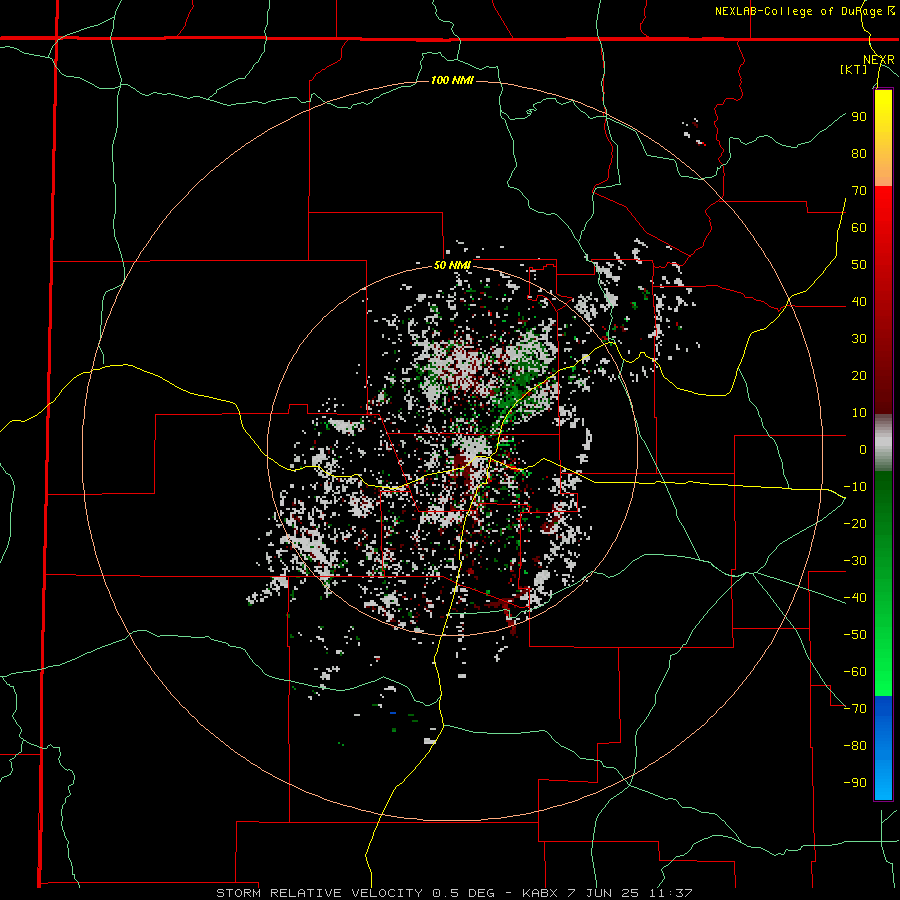The width and height of the screenshot is (900, 900).
Task: Click the 100 NMI range ring label
Action: (x=452, y=80)
